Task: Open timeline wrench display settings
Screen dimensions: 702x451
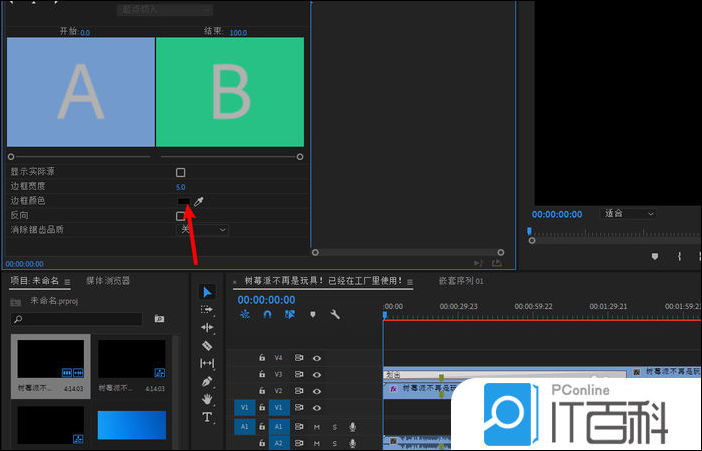Action: point(335,314)
